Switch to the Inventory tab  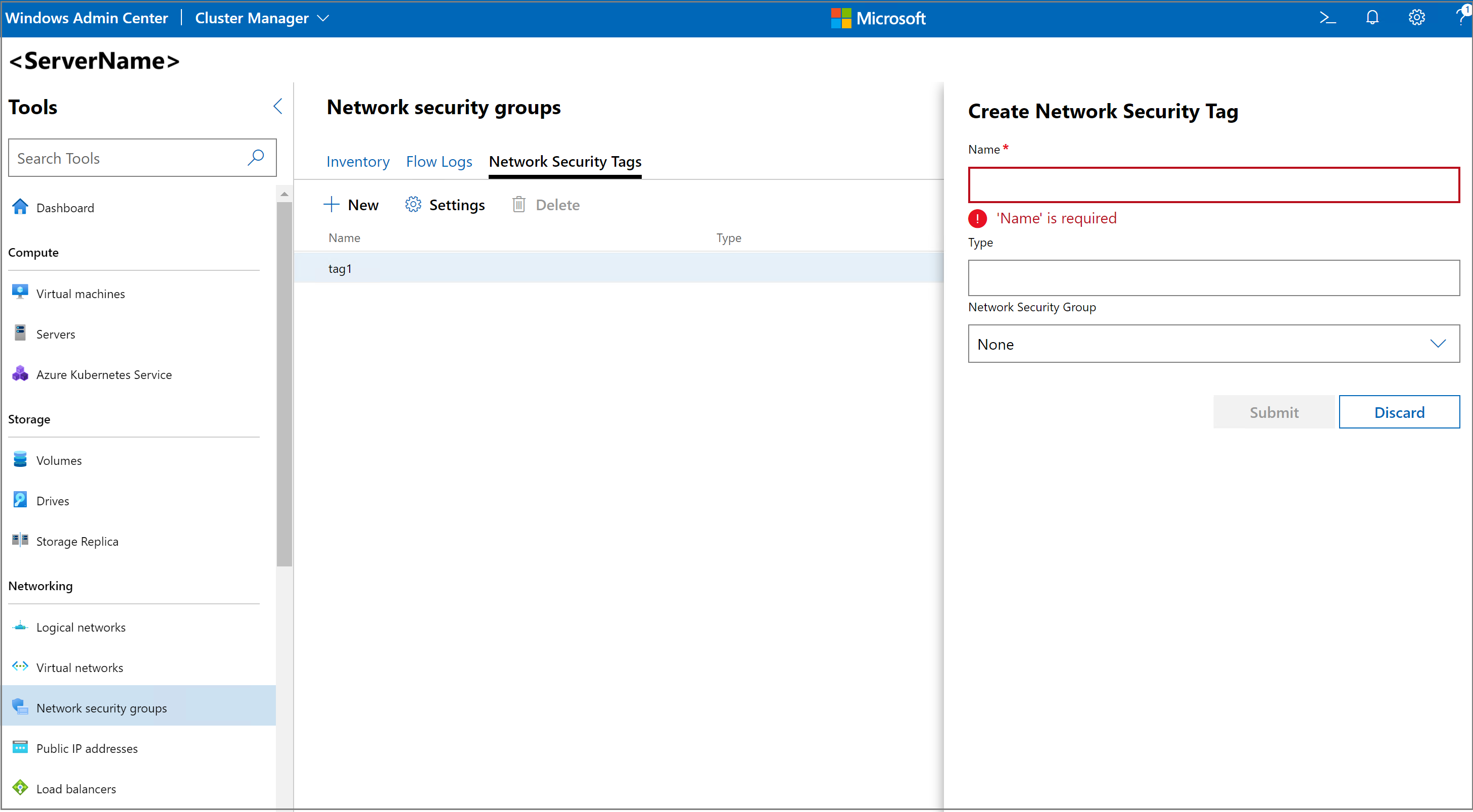pyautogui.click(x=358, y=162)
